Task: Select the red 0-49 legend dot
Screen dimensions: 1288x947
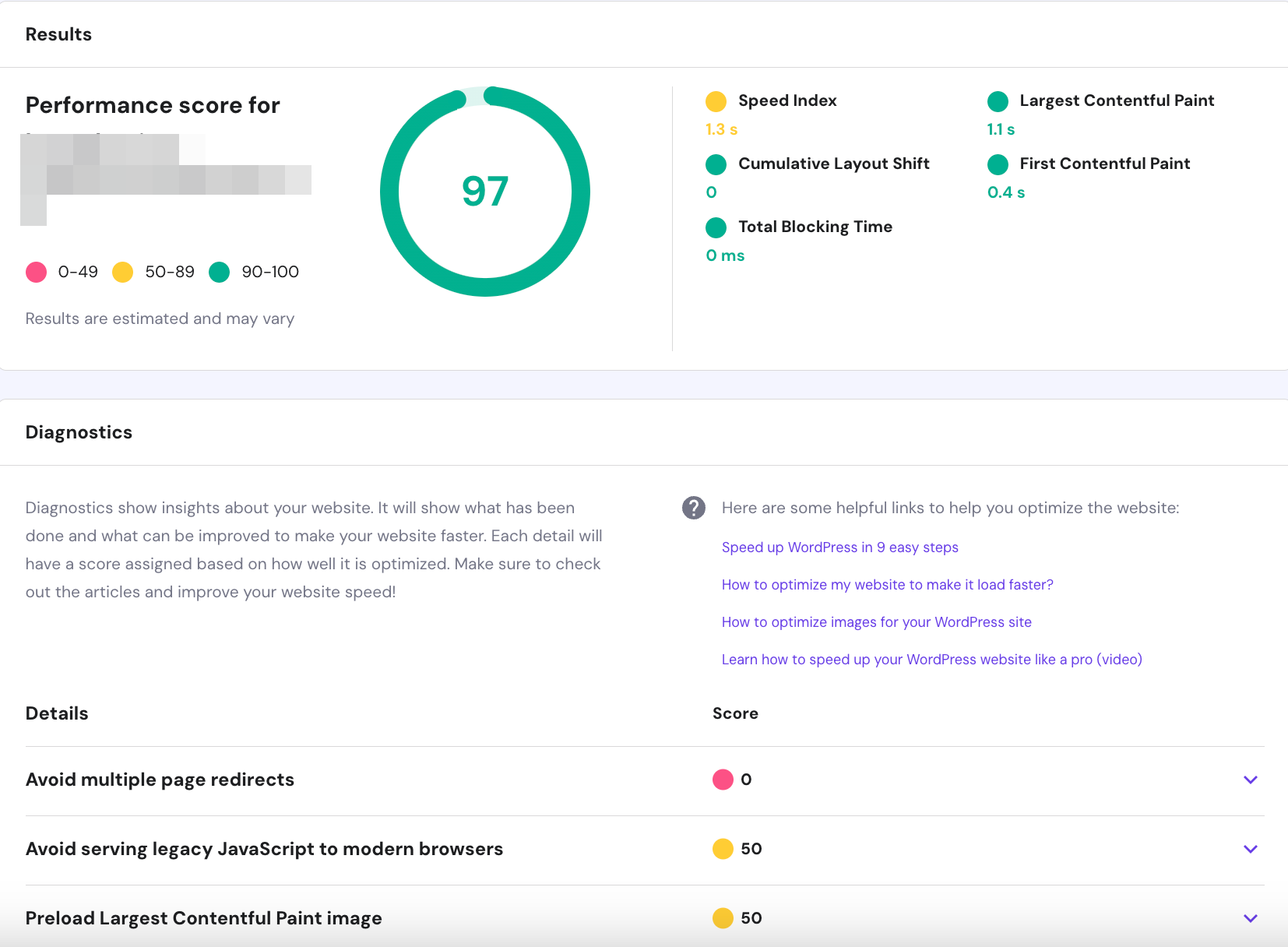Action: (x=36, y=272)
